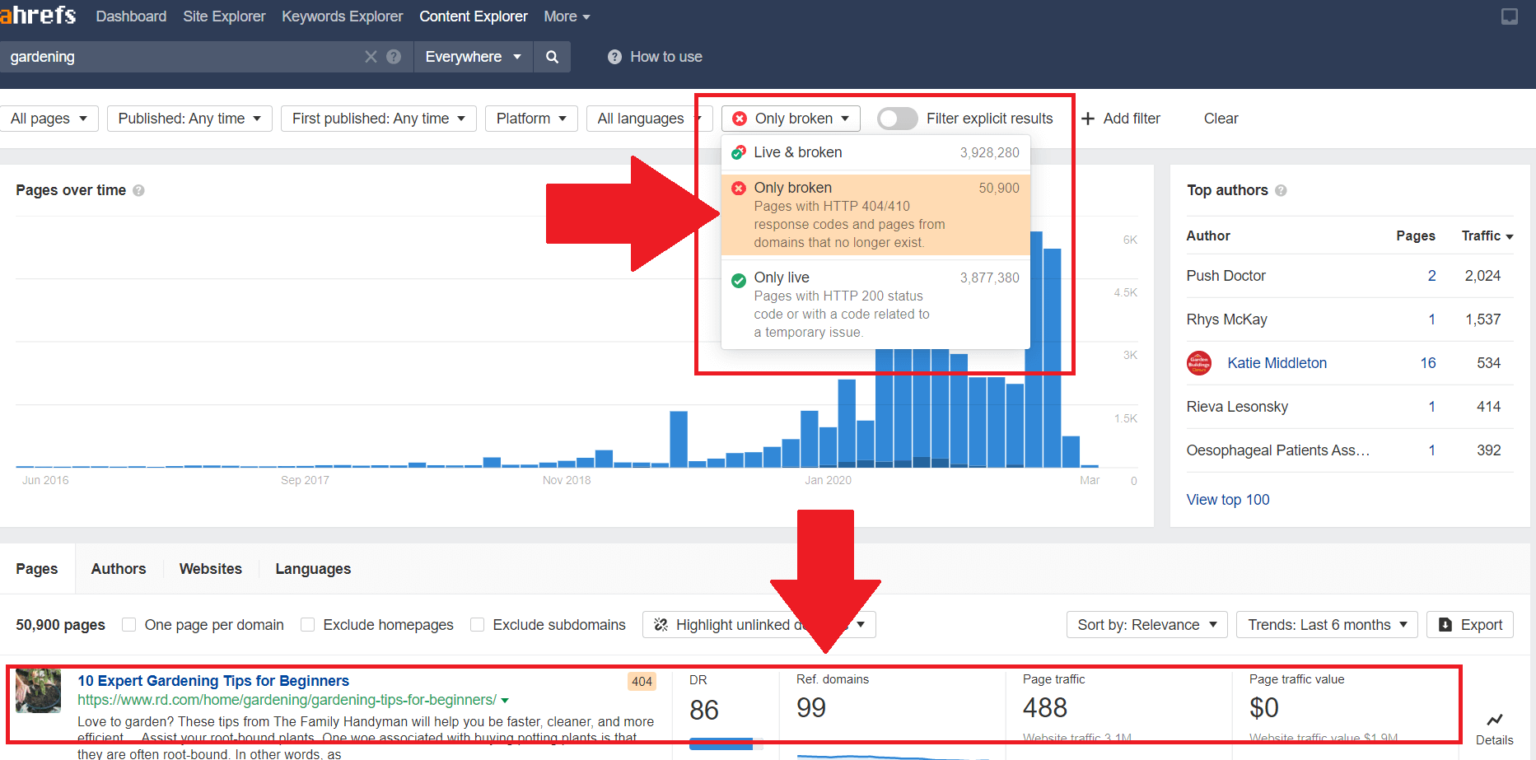Clear the gardening search query X icon
The width and height of the screenshot is (1536, 760).
pos(370,57)
